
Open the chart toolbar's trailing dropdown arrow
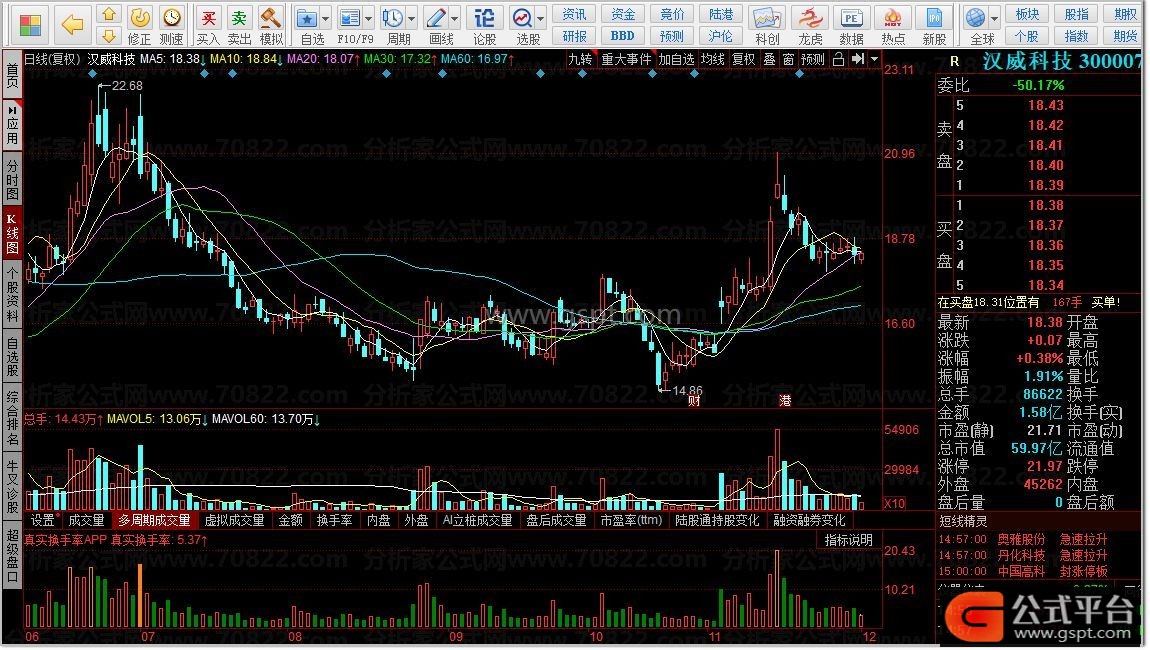coord(874,59)
